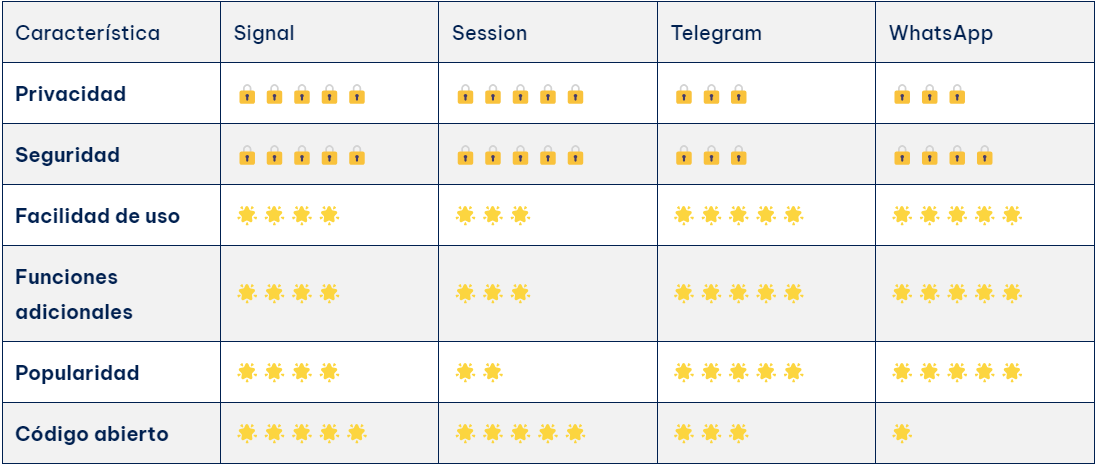This screenshot has height=466, width=1097.
Task: Click last lock in WhatsApp Seguridad row
Action: click(x=984, y=155)
